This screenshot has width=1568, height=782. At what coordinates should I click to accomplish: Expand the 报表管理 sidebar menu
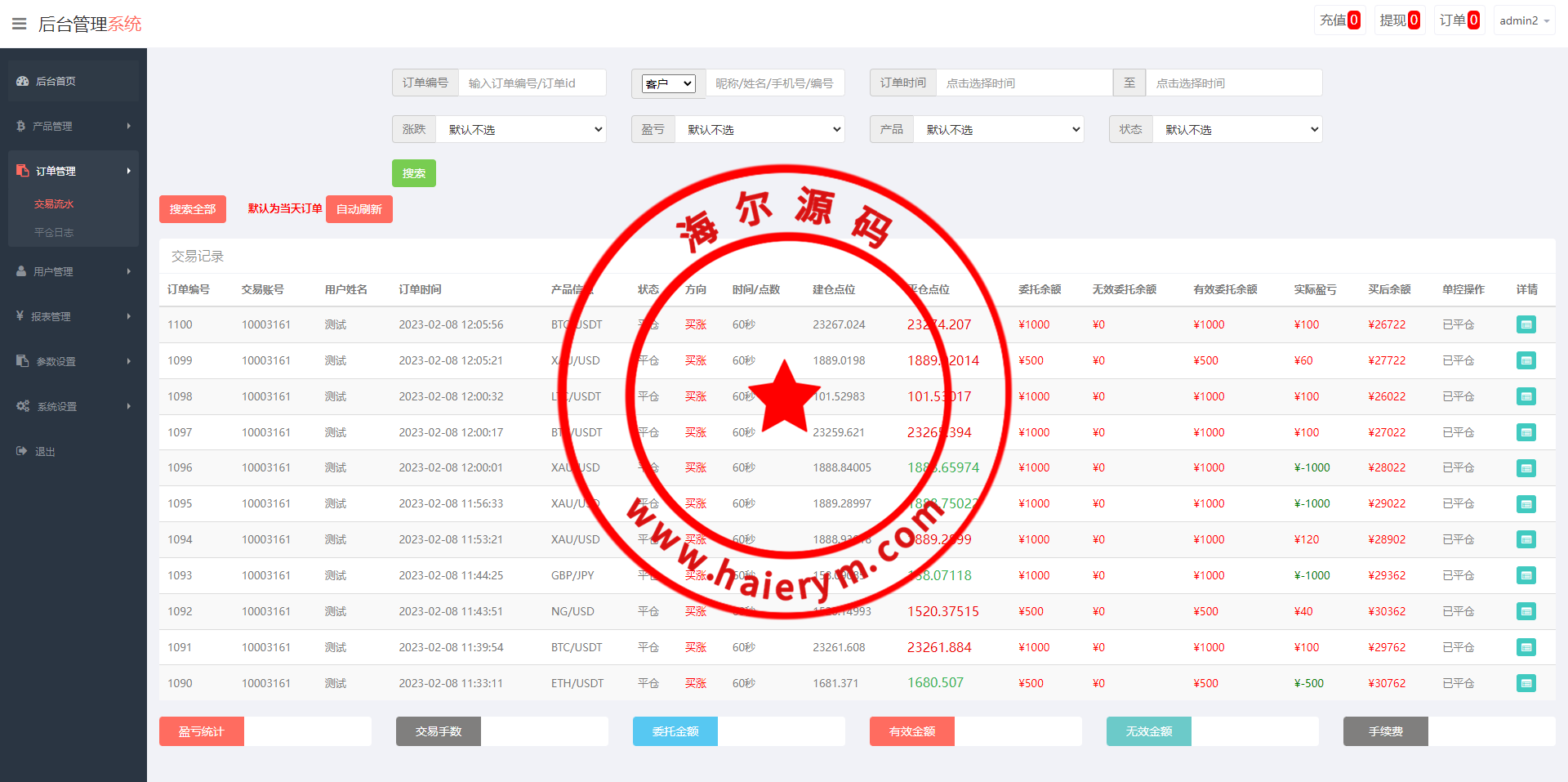(x=73, y=316)
